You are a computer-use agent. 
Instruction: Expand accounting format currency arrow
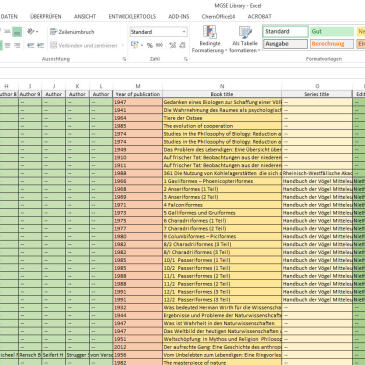pyautogui.click(x=142, y=45)
